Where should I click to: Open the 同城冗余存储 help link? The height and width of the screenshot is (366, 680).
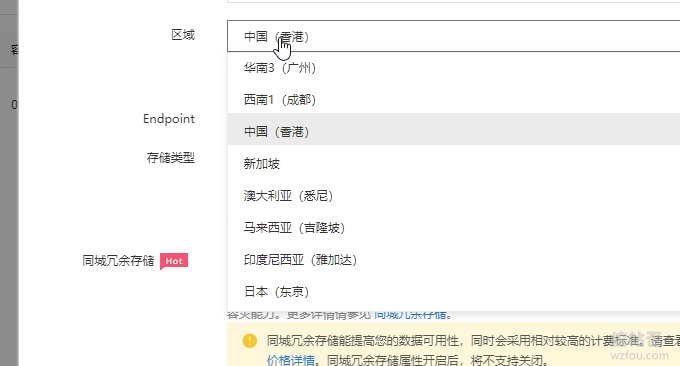(410, 315)
